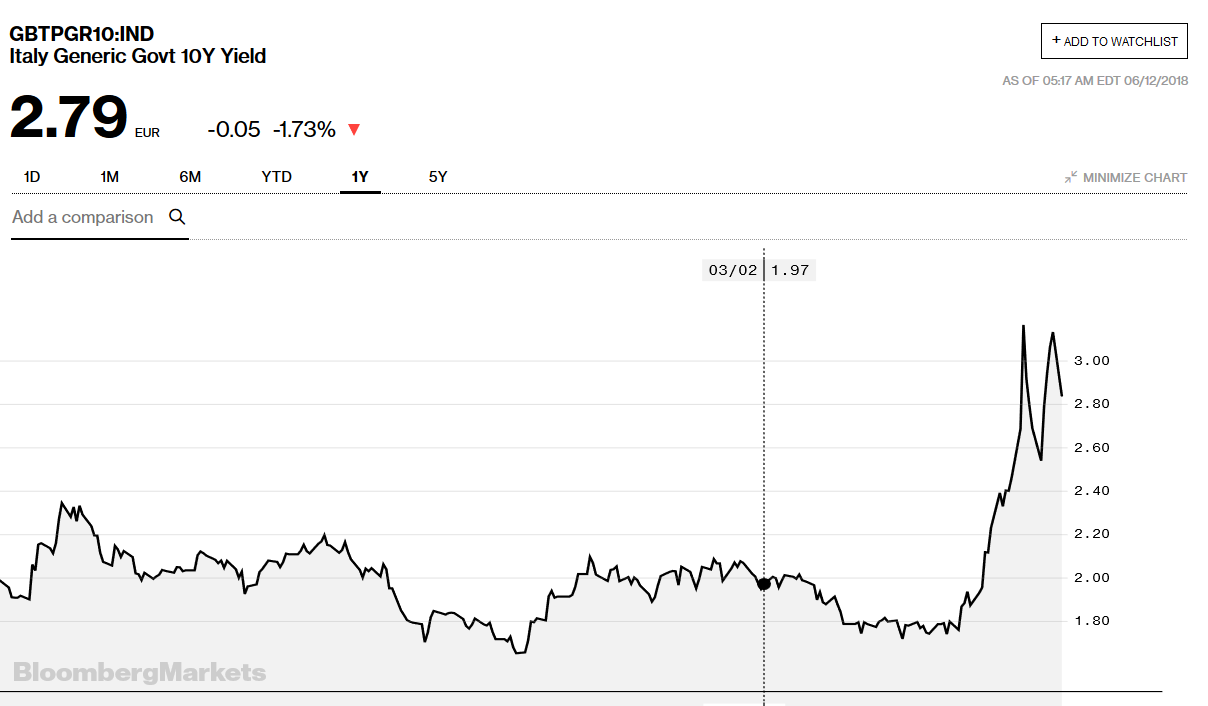The height and width of the screenshot is (706, 1208).
Task: Click the magnifier icon beside Add a comparison
Action: click(x=177, y=217)
